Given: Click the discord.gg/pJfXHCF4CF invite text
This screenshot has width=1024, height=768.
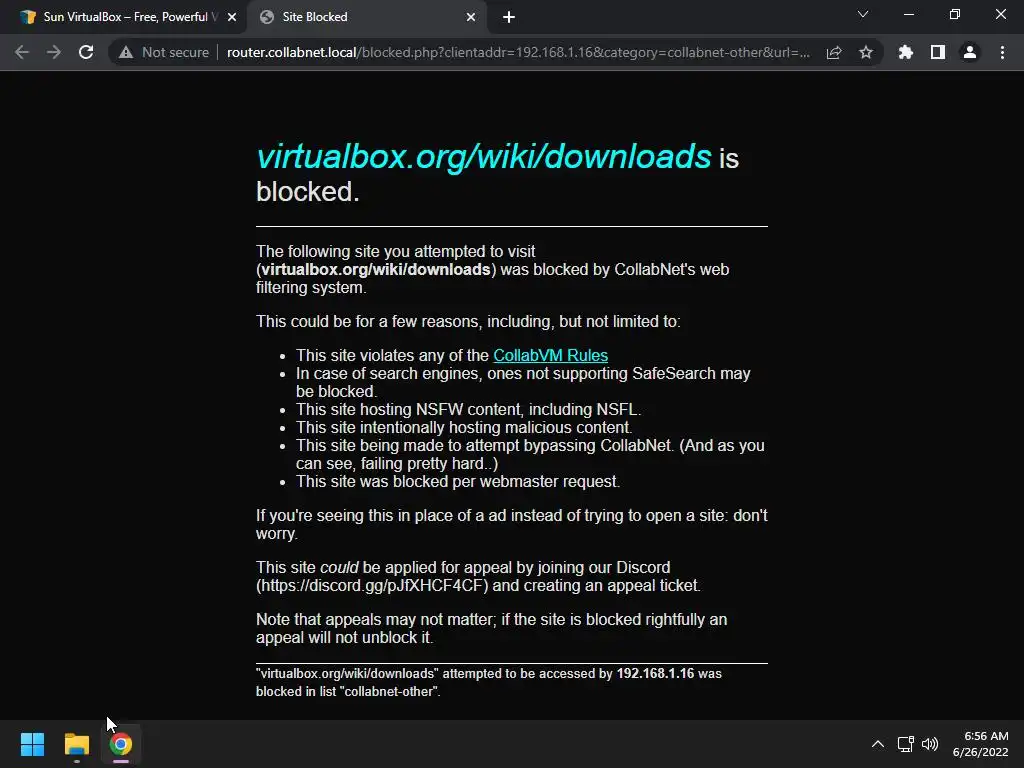Looking at the screenshot, I should [x=372, y=586].
